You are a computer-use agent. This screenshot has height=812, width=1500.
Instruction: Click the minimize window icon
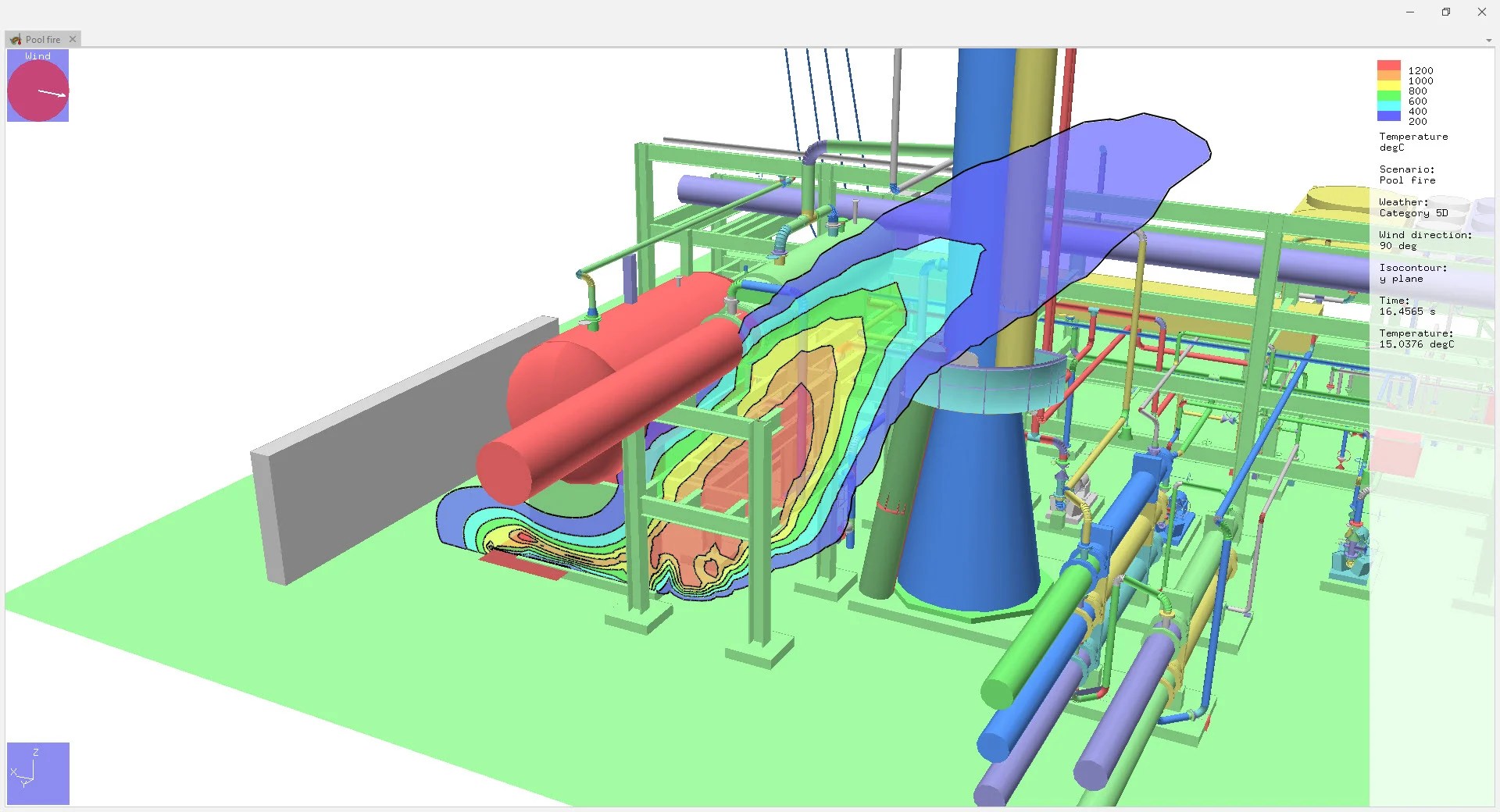tap(1410, 12)
